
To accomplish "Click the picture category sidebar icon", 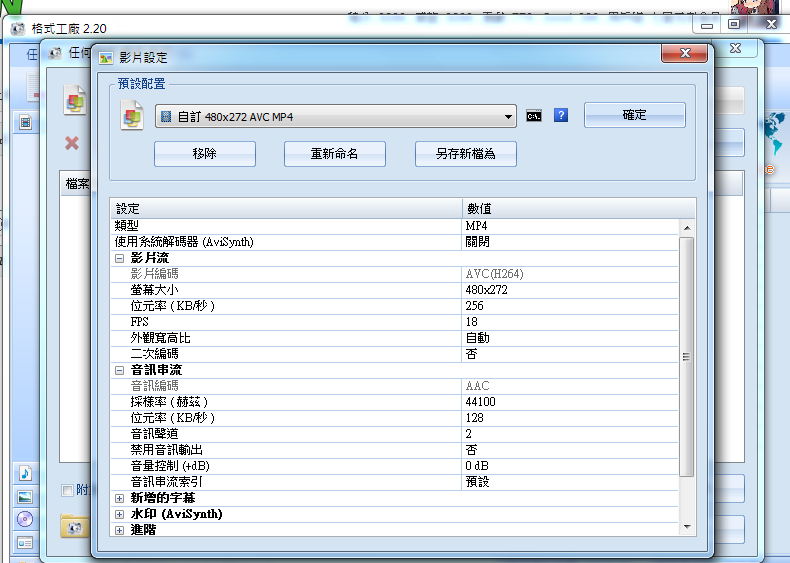I will tap(25, 496).
